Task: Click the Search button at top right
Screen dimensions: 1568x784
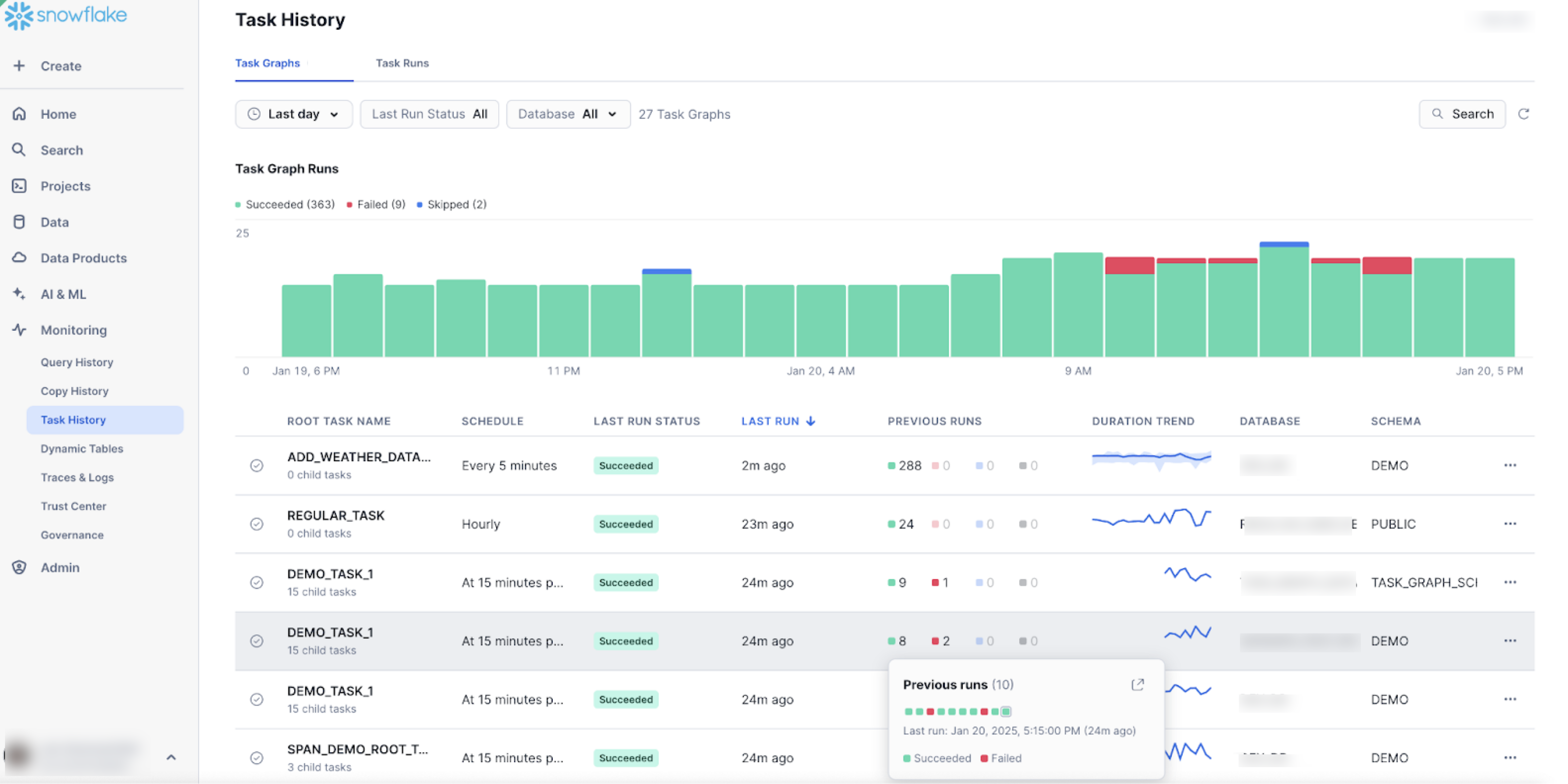Action: (1462, 114)
